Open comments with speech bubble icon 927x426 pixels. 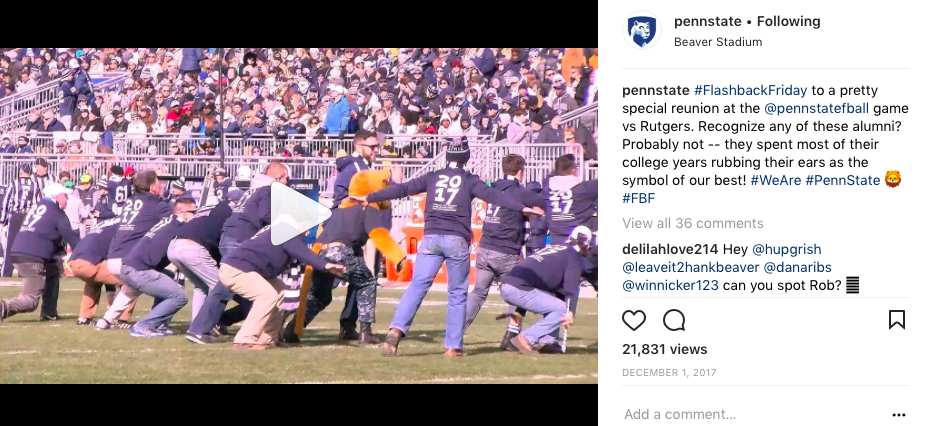[x=674, y=320]
